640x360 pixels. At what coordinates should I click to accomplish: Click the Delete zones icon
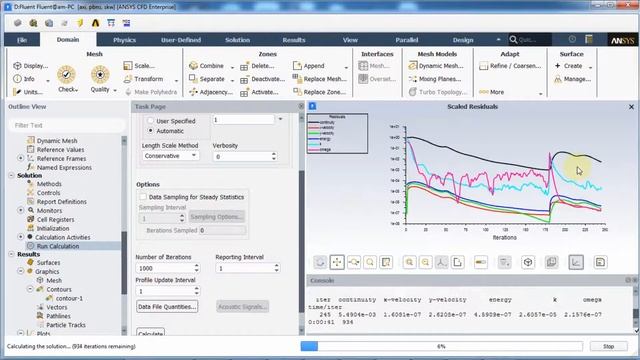point(244,67)
